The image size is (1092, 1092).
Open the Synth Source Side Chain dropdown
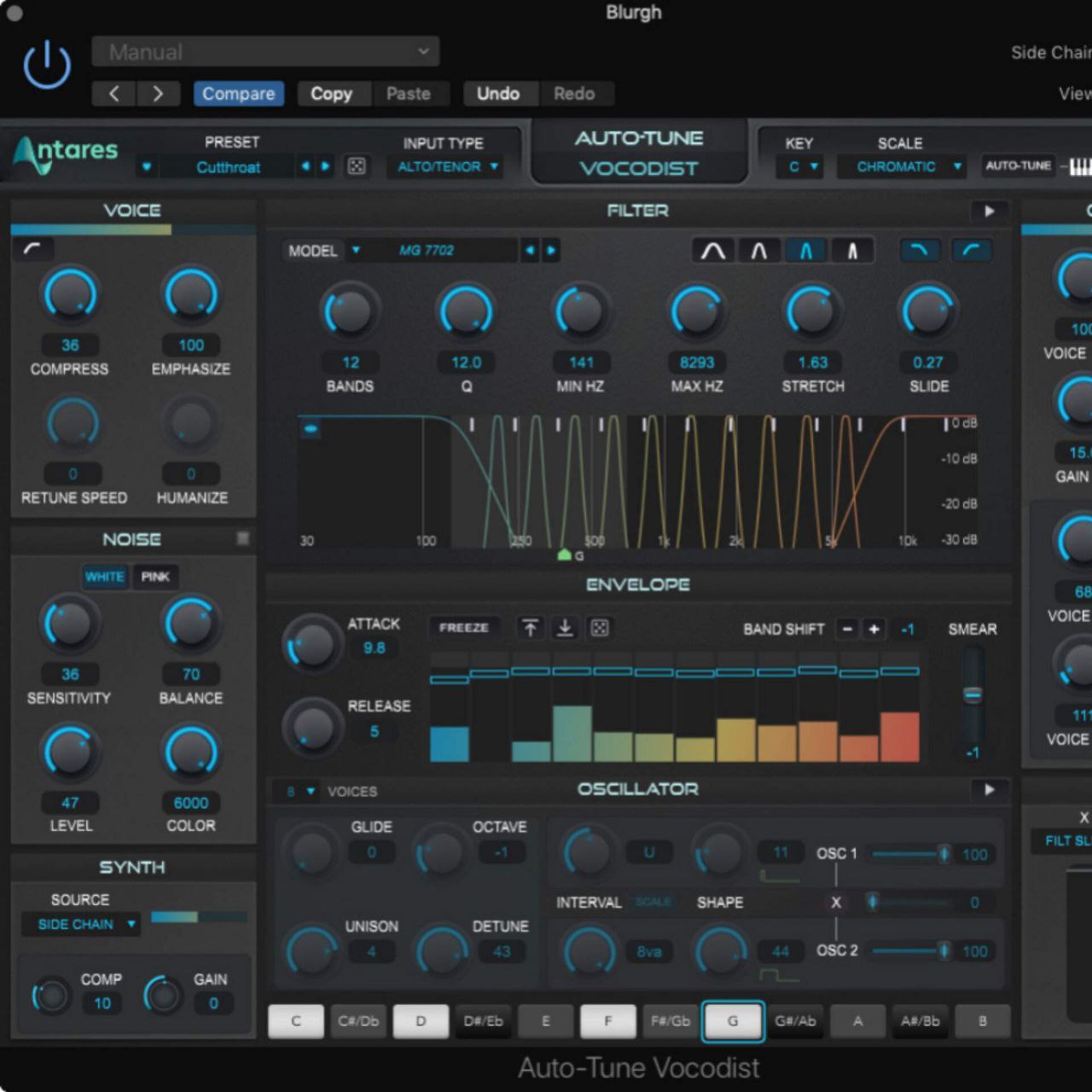81,924
